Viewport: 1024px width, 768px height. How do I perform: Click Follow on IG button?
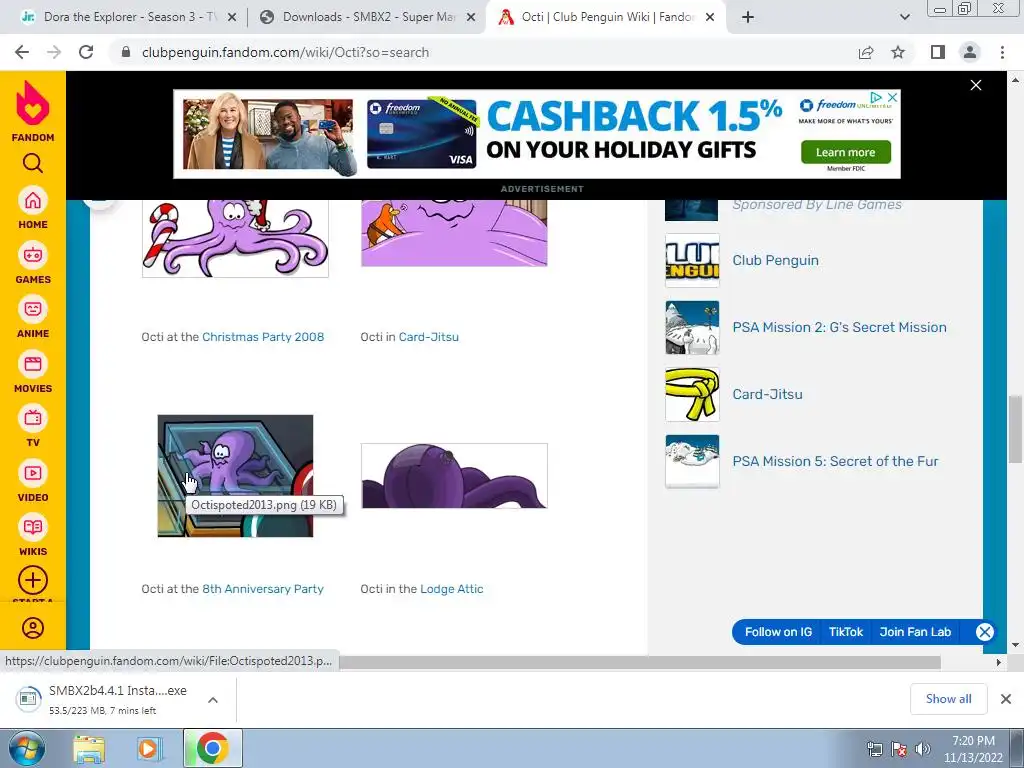click(778, 632)
